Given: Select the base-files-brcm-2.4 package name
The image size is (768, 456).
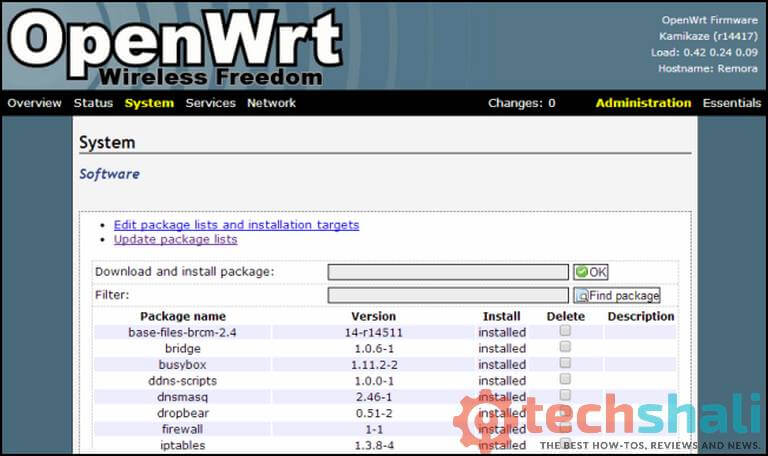Looking at the screenshot, I should pos(182,333).
